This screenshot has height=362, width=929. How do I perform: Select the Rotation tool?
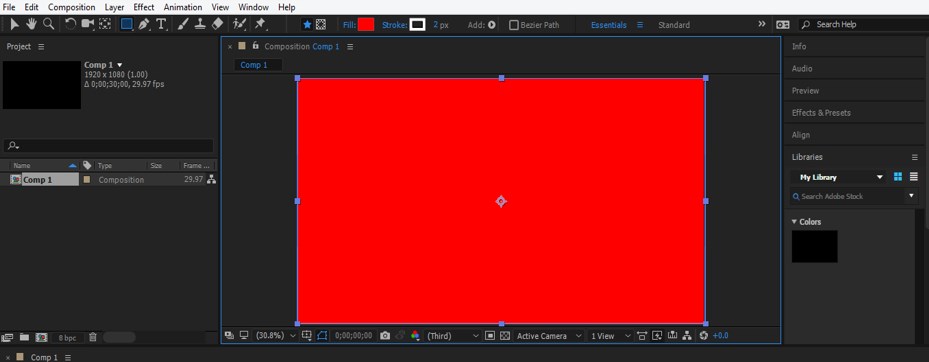pos(71,24)
